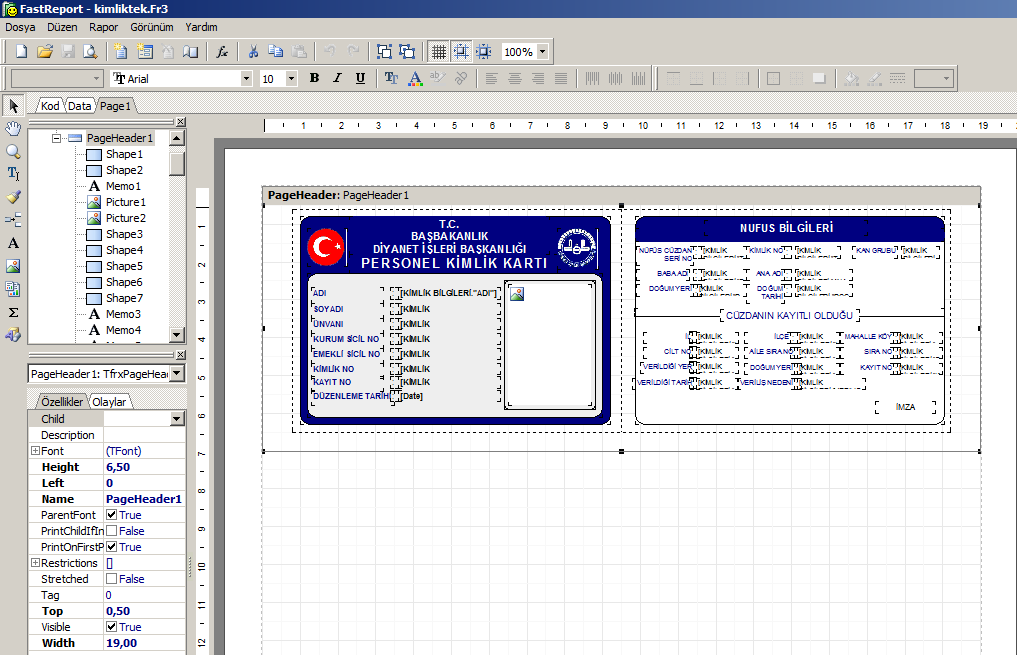Viewport: 1017px width, 655px height.
Task: Click fit to grid icon
Action: coord(484,52)
